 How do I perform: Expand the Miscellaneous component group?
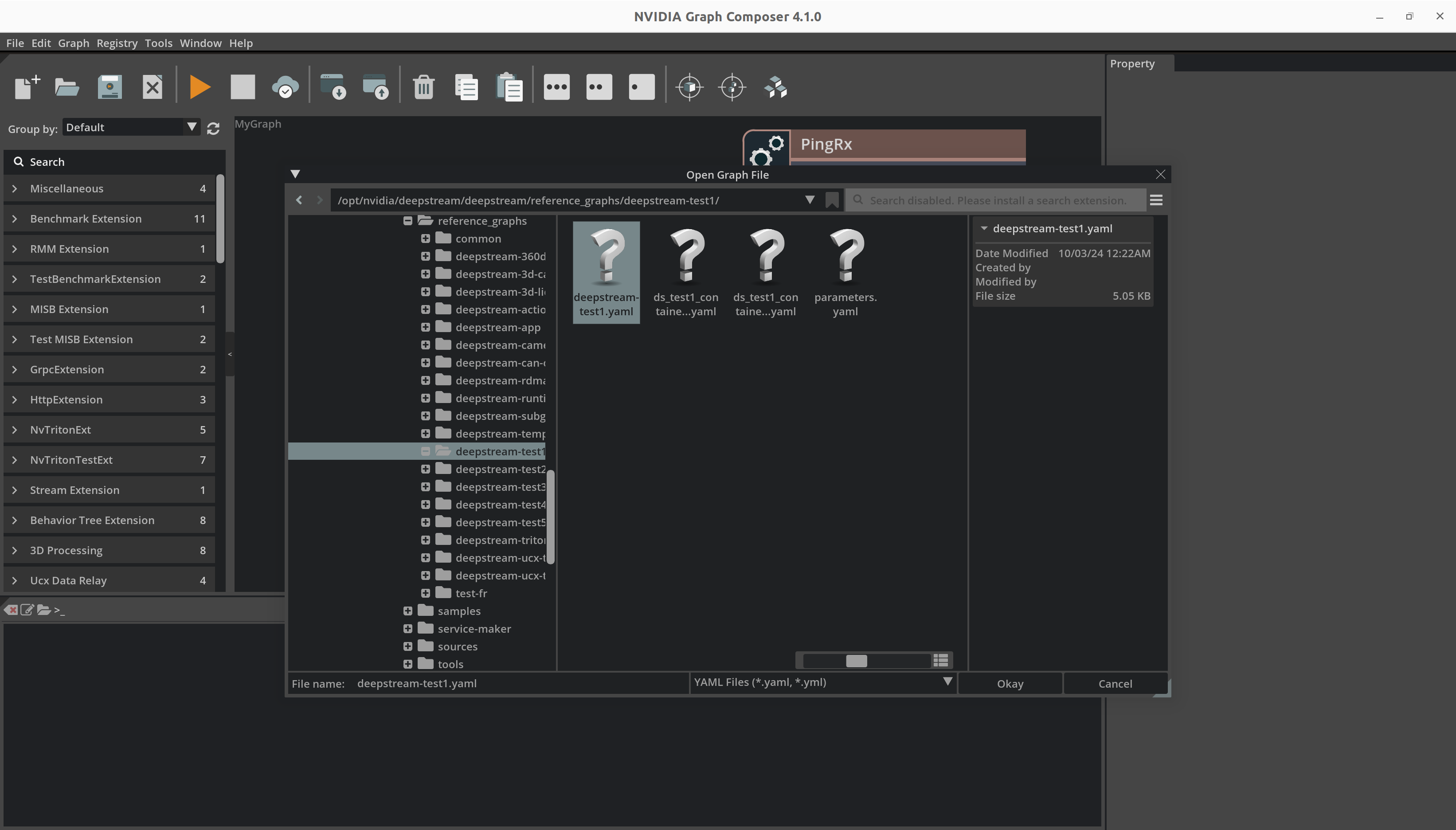(14, 188)
